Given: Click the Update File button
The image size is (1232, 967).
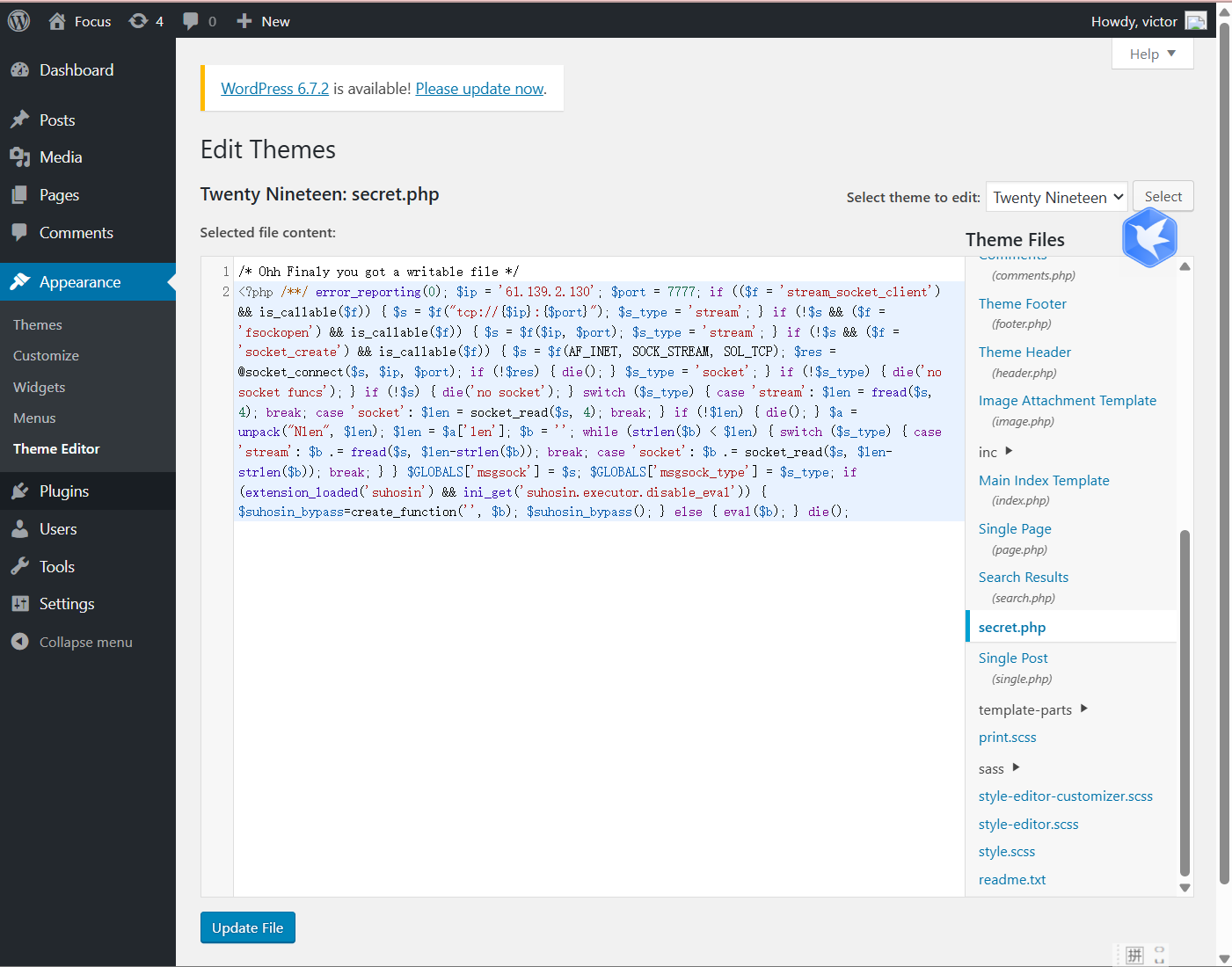Looking at the screenshot, I should point(248,927).
